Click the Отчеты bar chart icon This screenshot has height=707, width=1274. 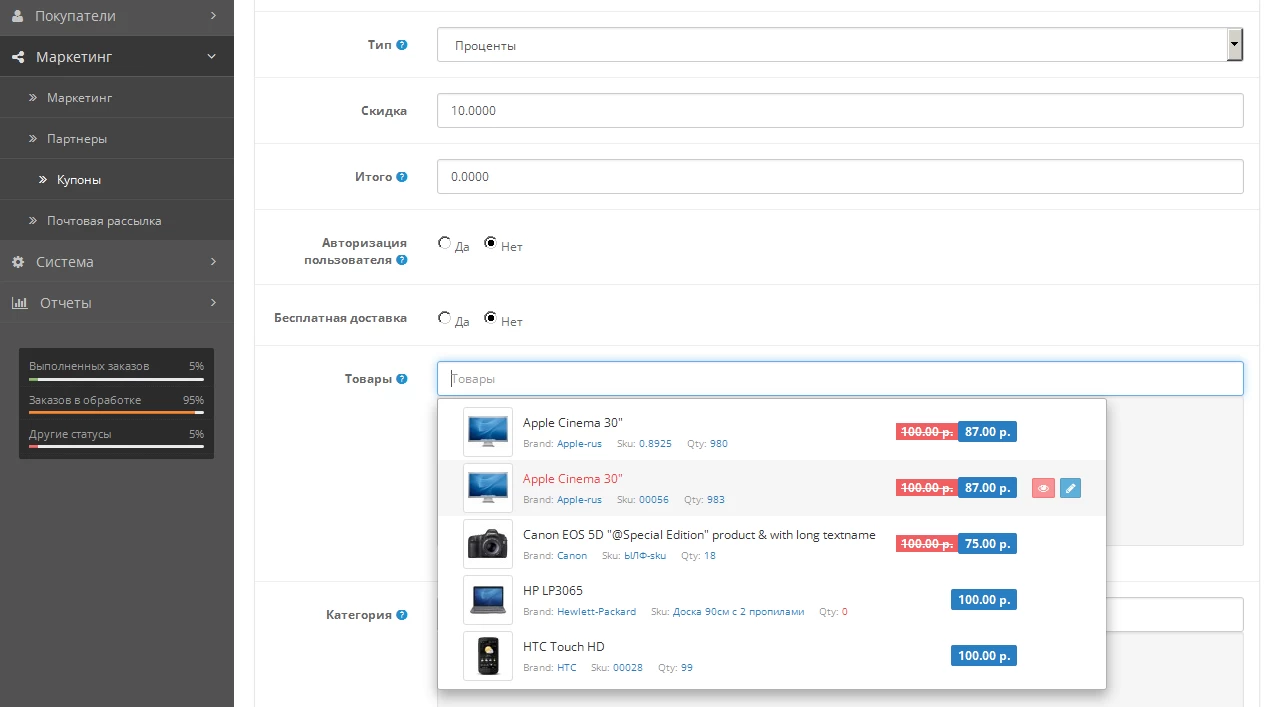click(19, 303)
